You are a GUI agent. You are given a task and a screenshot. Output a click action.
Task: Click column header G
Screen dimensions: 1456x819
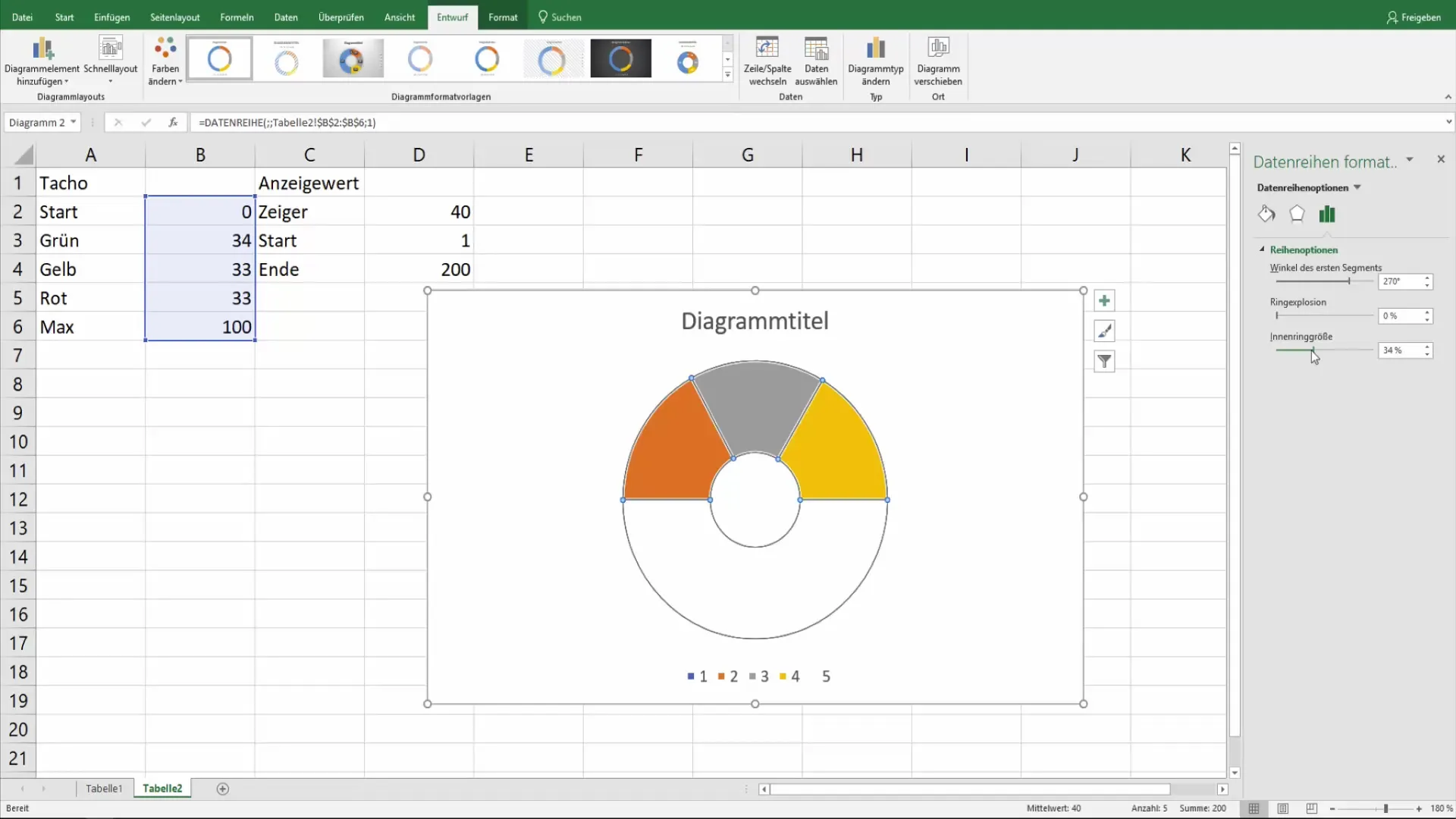747,155
